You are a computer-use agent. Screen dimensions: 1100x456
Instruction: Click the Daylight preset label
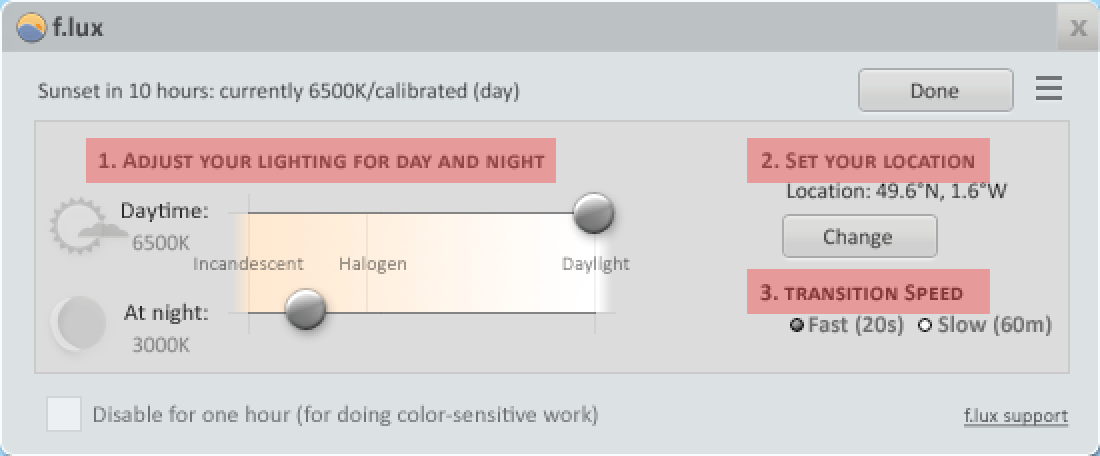tap(596, 264)
